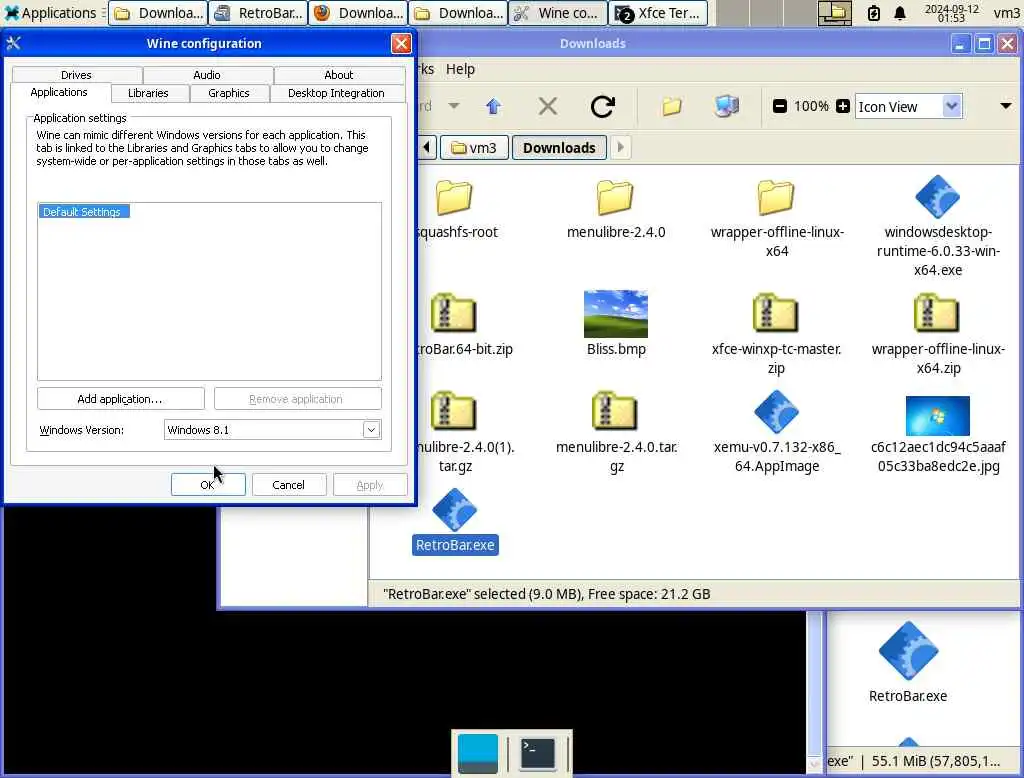Viewport: 1024px width, 778px height.
Task: Open the forward history dropdown arrow
Action: point(454,106)
